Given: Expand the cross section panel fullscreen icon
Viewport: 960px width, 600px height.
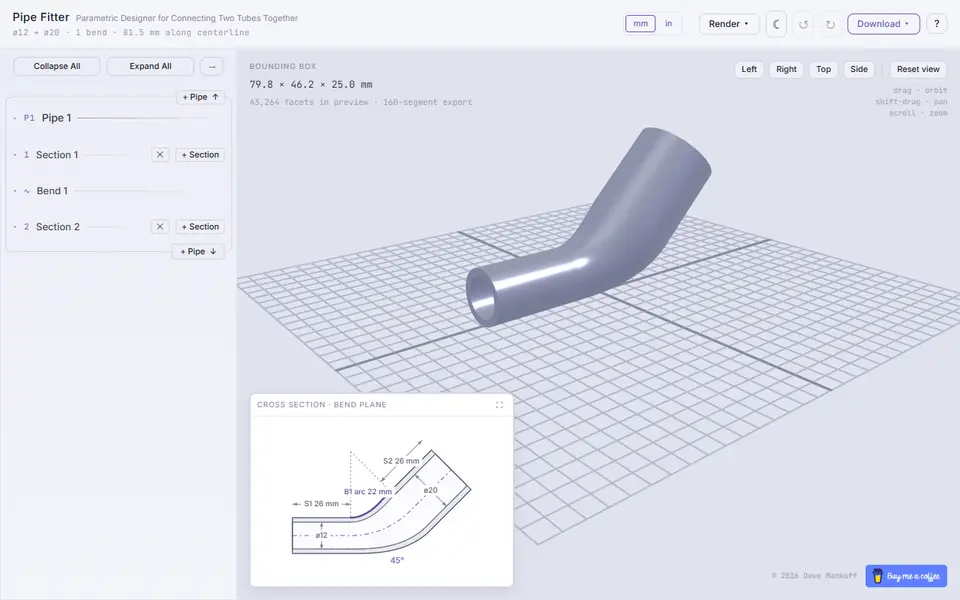Looking at the screenshot, I should point(500,405).
